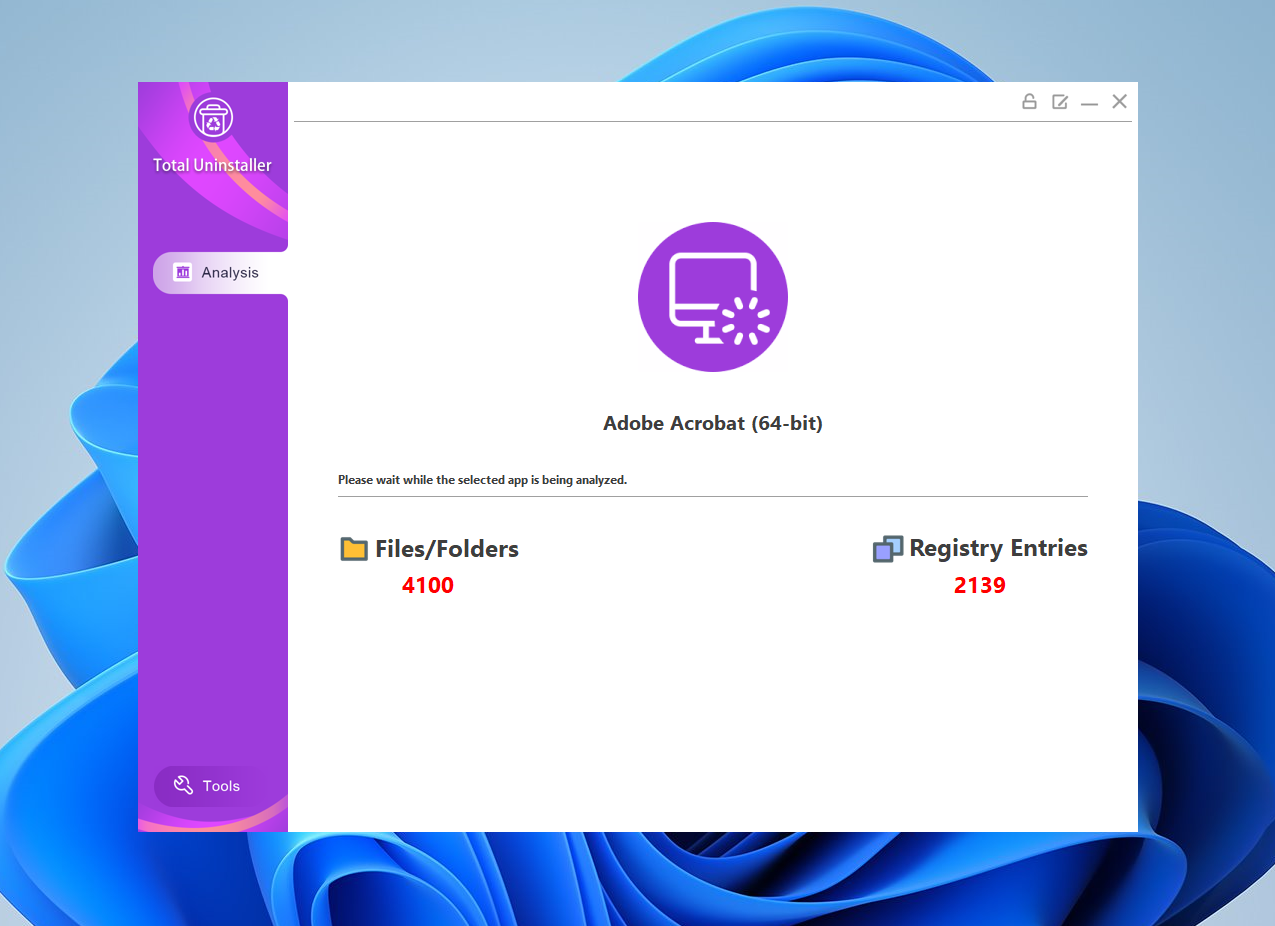1275x926 pixels.
Task: Click the Total Uninstaller name text
Action: click(212, 165)
